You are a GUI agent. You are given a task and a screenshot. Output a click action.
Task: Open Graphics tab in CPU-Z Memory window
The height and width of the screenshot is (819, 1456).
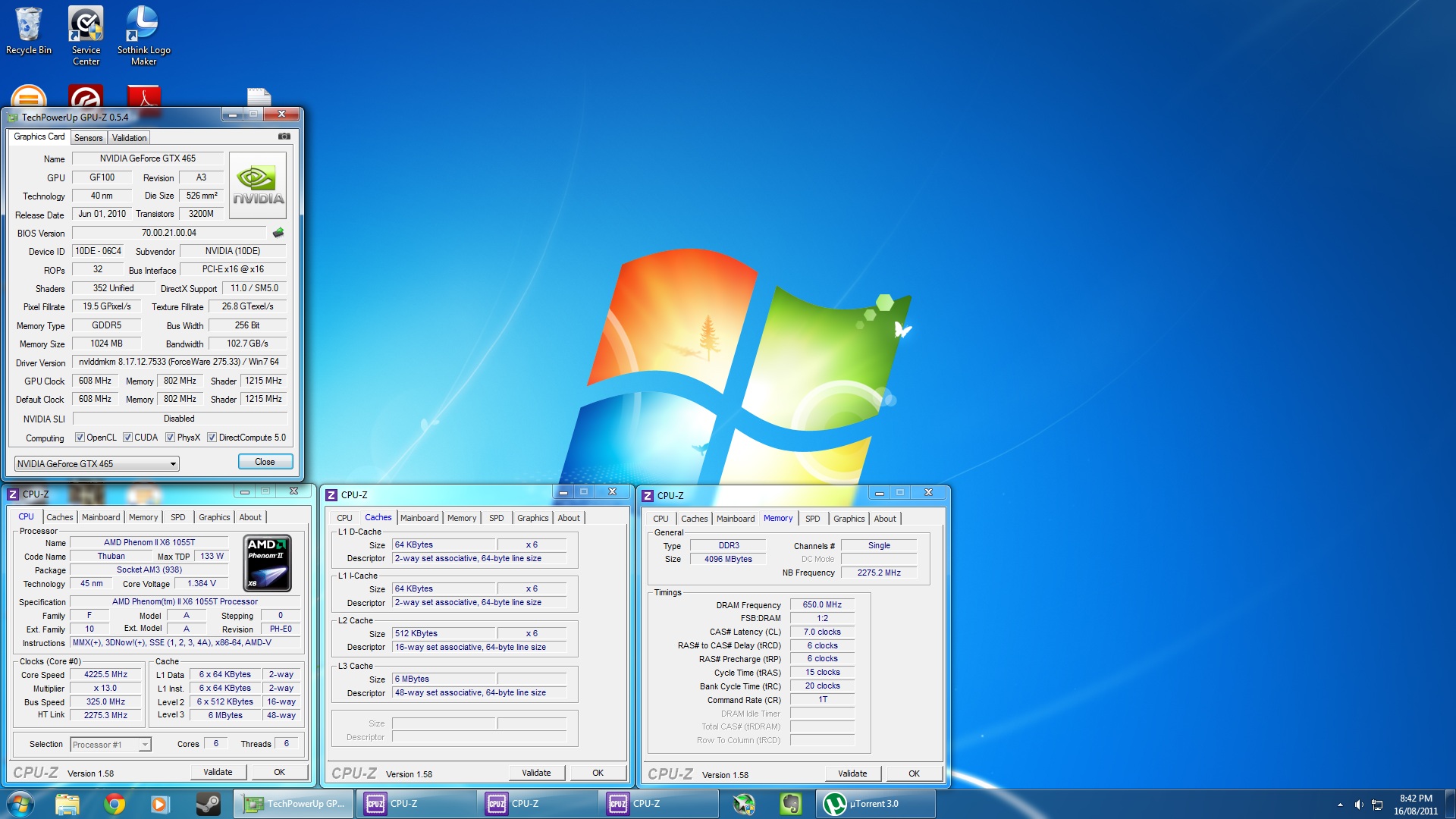coord(849,519)
